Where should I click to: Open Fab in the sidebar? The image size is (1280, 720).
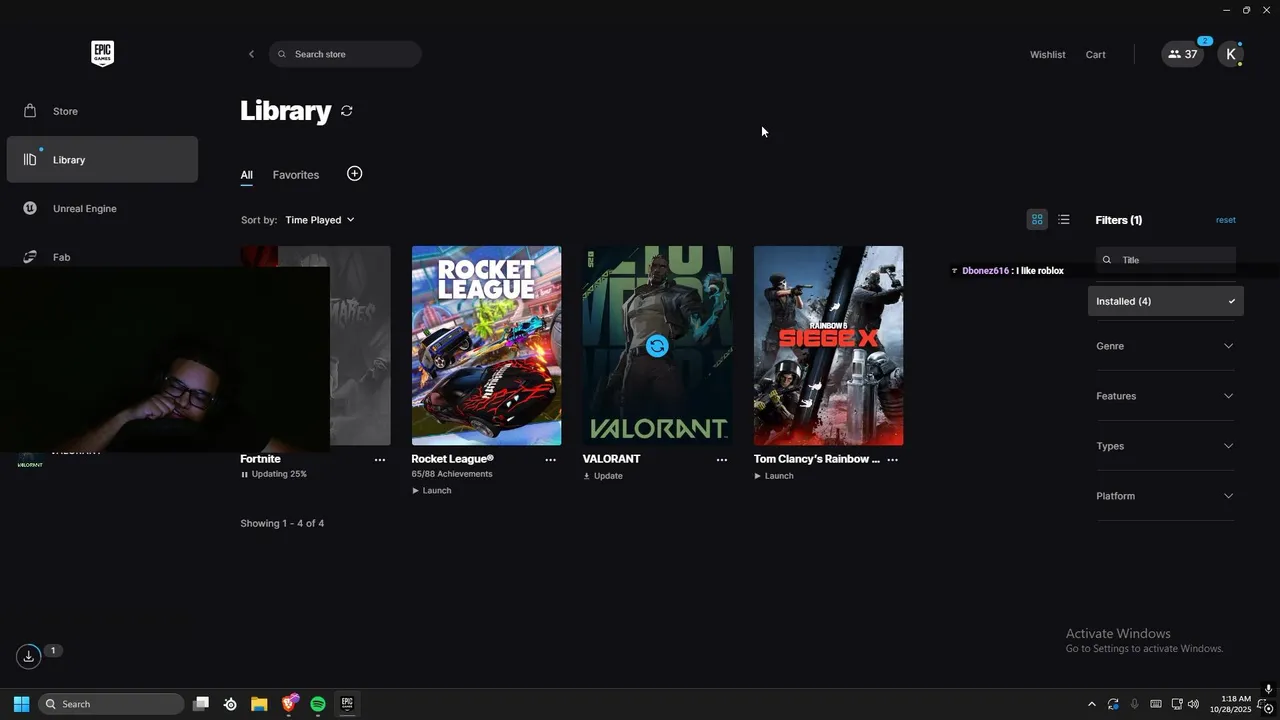pyautogui.click(x=102, y=257)
